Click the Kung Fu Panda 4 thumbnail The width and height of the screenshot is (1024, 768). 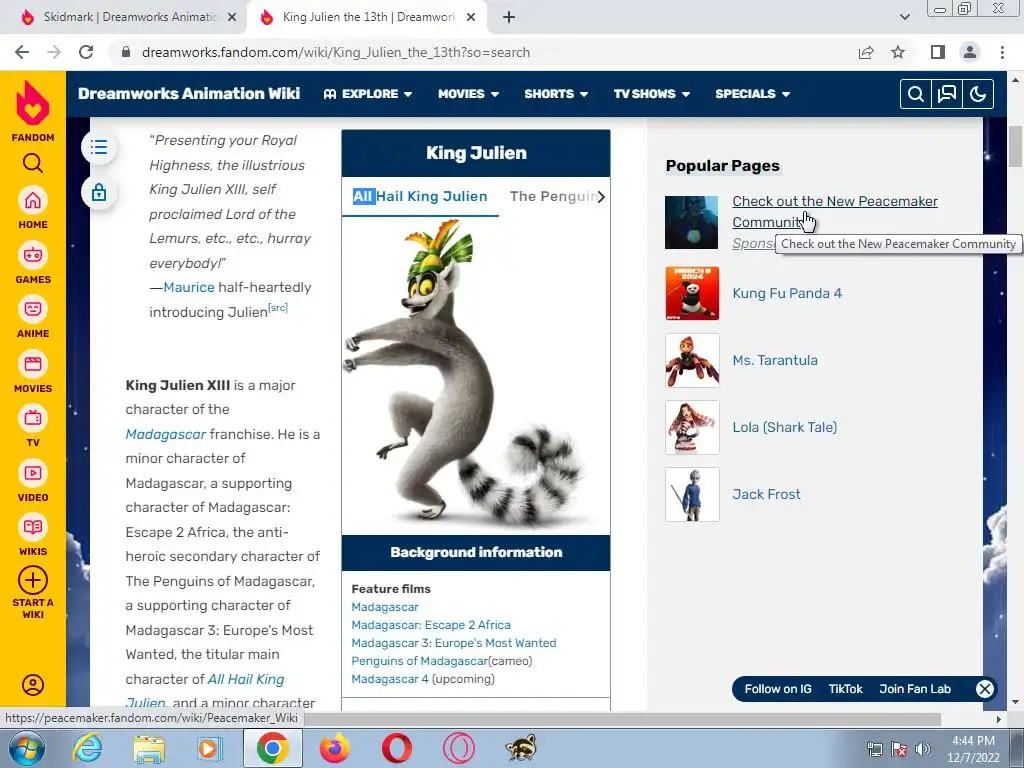[692, 293]
